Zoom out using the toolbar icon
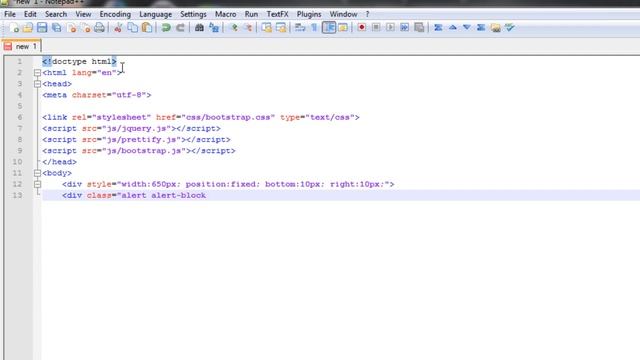The height and width of the screenshot is (360, 640). point(248,28)
